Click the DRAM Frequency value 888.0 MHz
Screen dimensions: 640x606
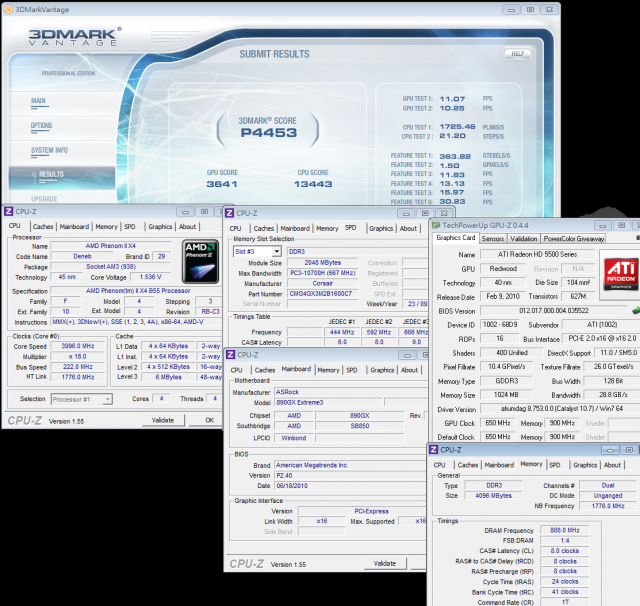[x=564, y=530]
